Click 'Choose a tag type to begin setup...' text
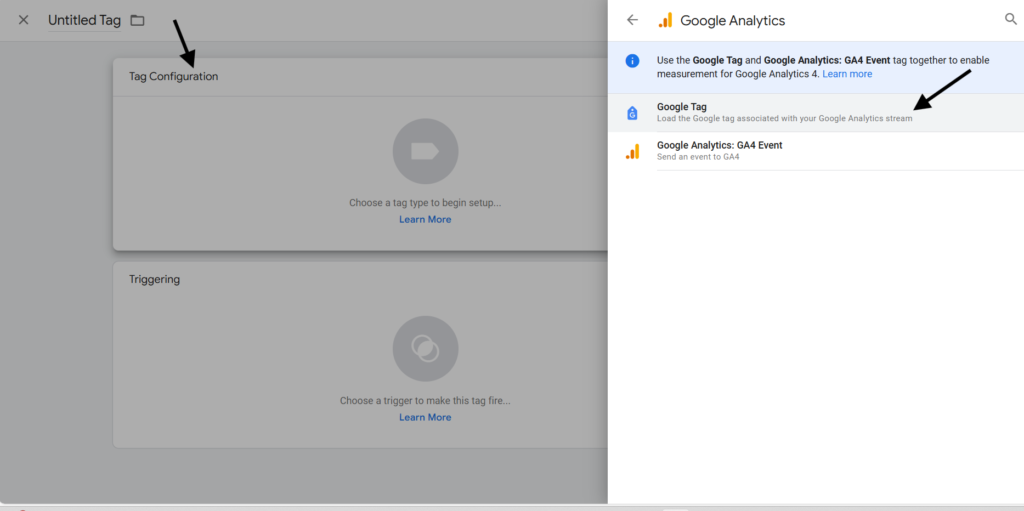This screenshot has width=1024, height=511. coord(425,203)
